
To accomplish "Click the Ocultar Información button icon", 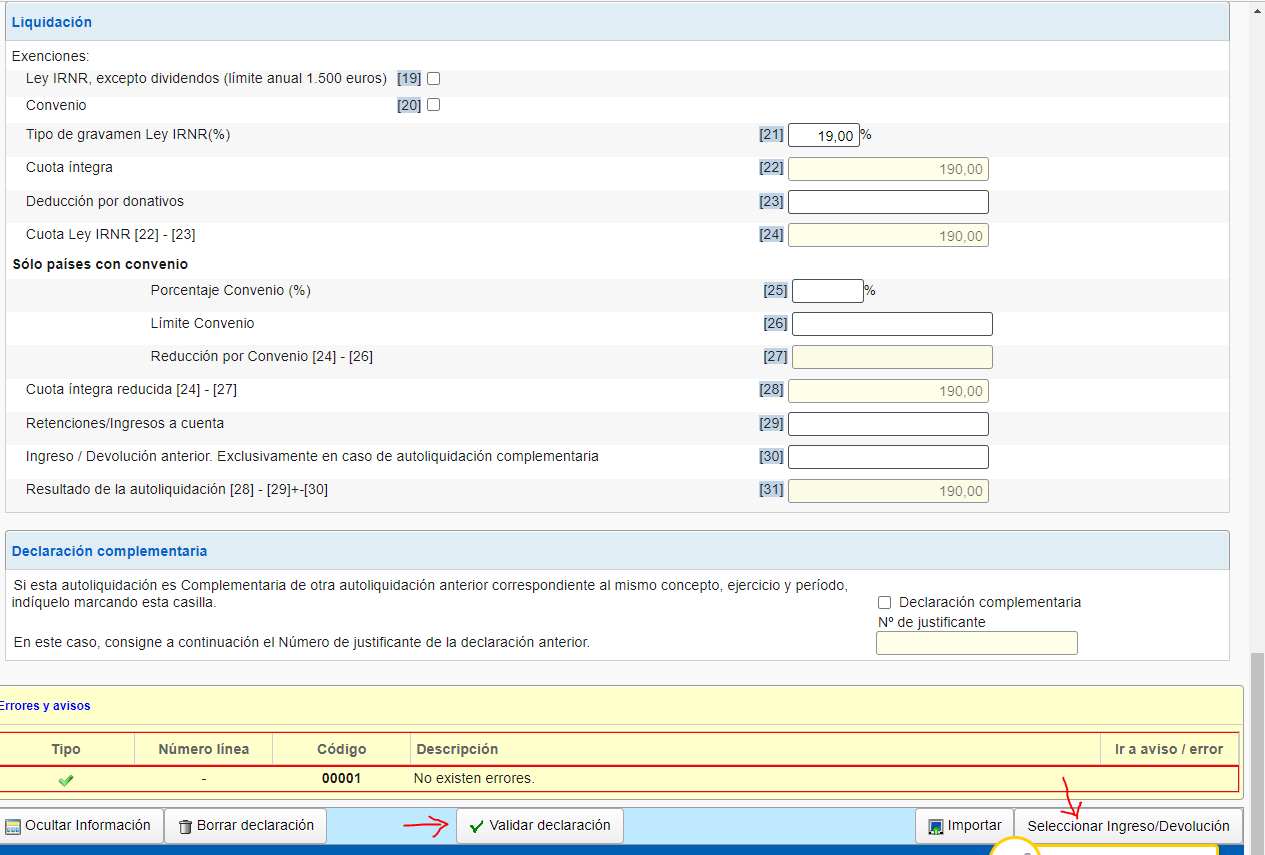I will point(13,827).
